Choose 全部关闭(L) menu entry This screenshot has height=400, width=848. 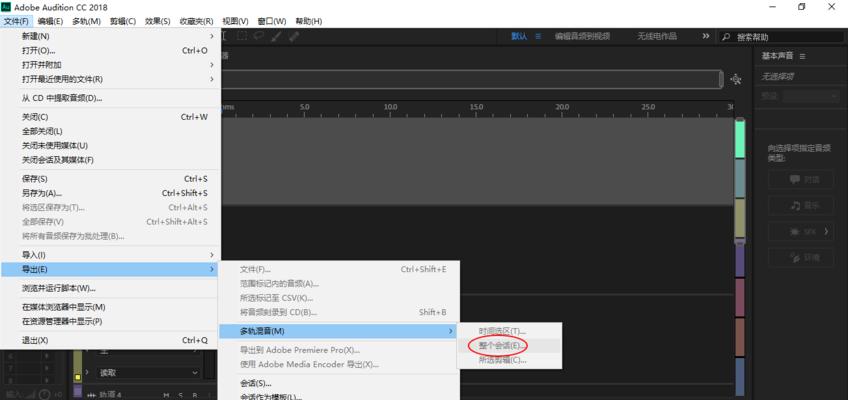tap(109, 131)
